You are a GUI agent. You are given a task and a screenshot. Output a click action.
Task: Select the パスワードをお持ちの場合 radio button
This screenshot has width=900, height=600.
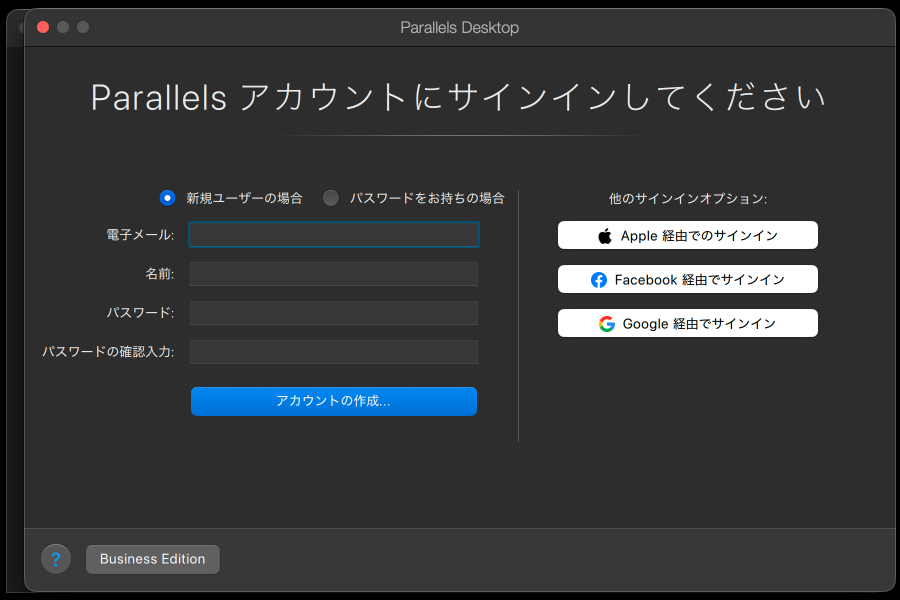pyautogui.click(x=331, y=198)
